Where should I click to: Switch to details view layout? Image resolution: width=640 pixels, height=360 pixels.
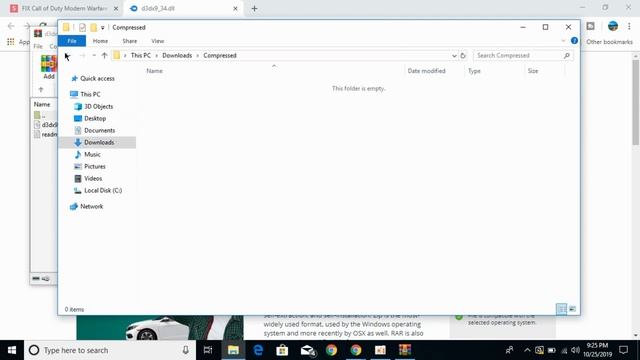(562, 309)
